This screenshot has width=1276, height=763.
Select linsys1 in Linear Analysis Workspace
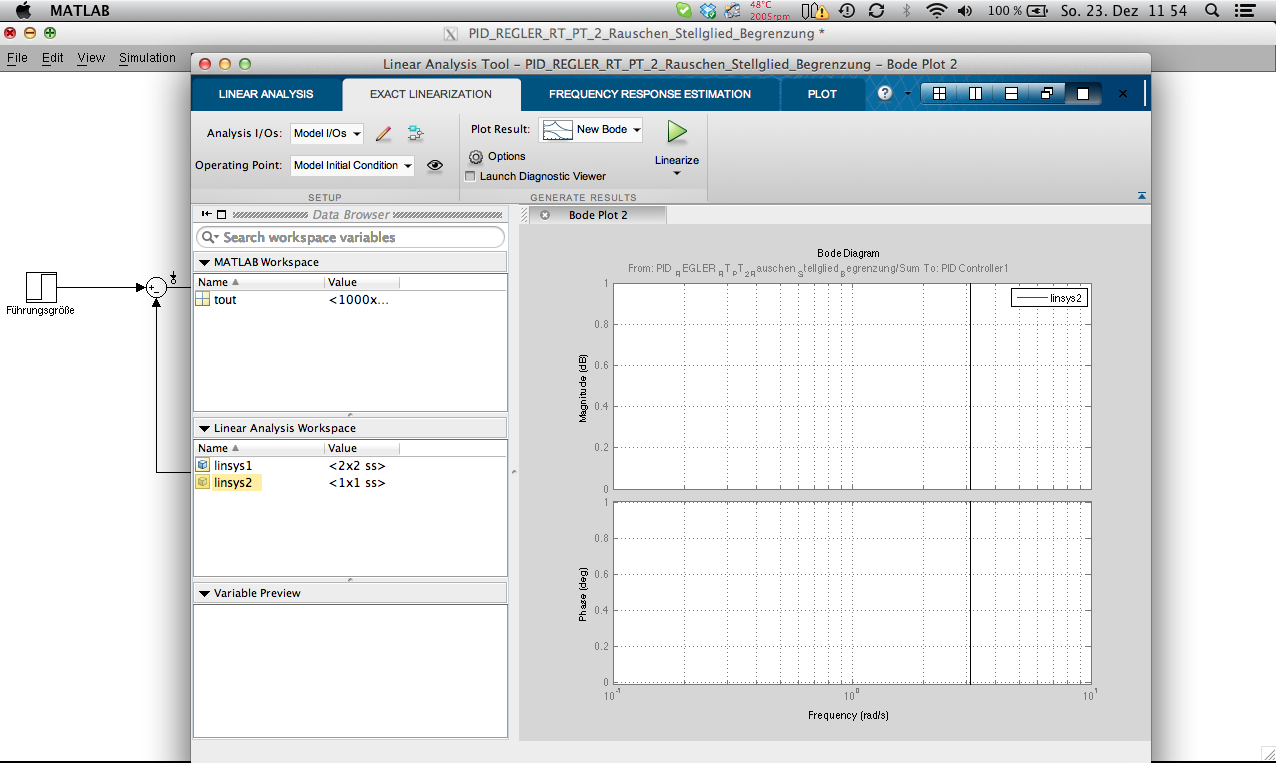click(x=232, y=466)
